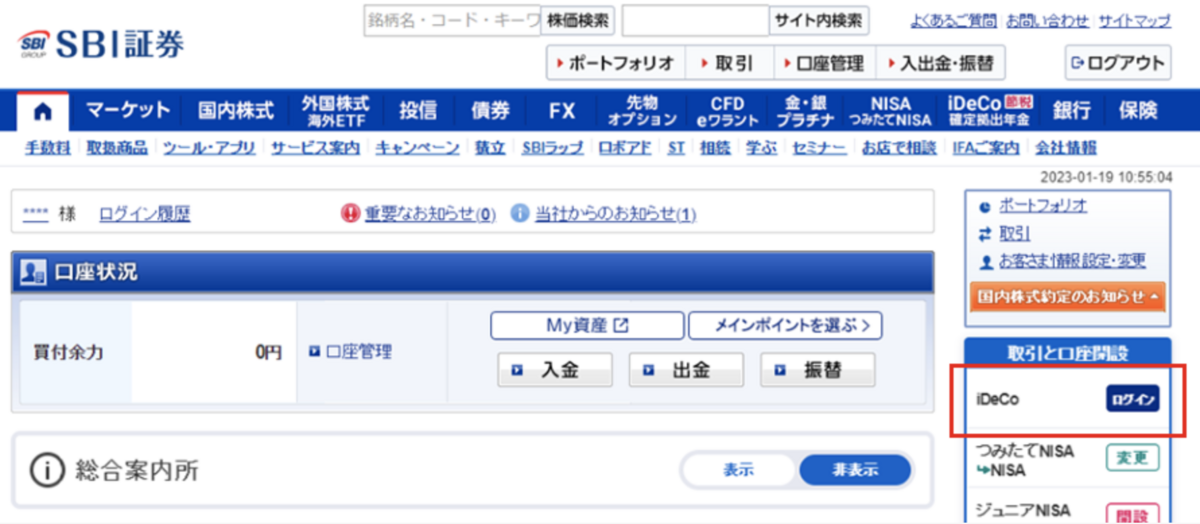Screen dimensions: 1200x524
Task: Focus the 銘柄名・コード search field
Action: tap(452, 20)
